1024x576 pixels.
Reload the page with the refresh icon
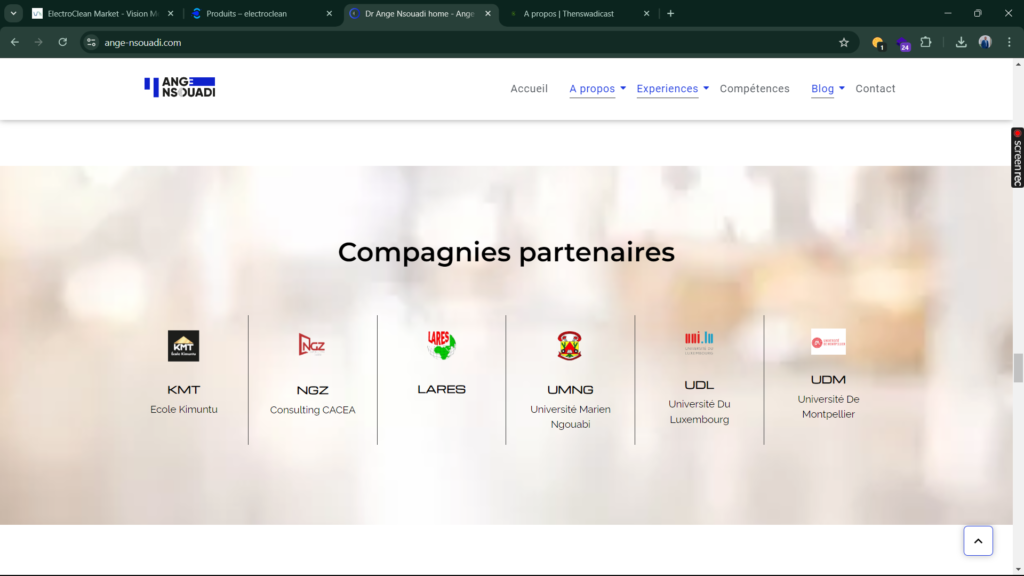click(63, 42)
